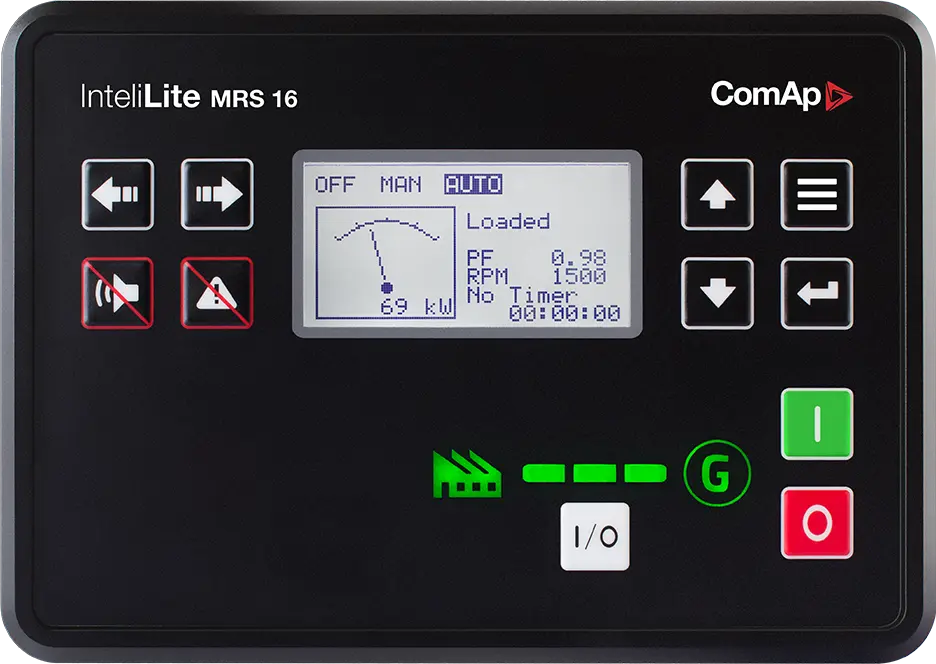The width and height of the screenshot is (936, 664).
Task: Tap the middle green breaker bar segment
Action: tap(594, 474)
